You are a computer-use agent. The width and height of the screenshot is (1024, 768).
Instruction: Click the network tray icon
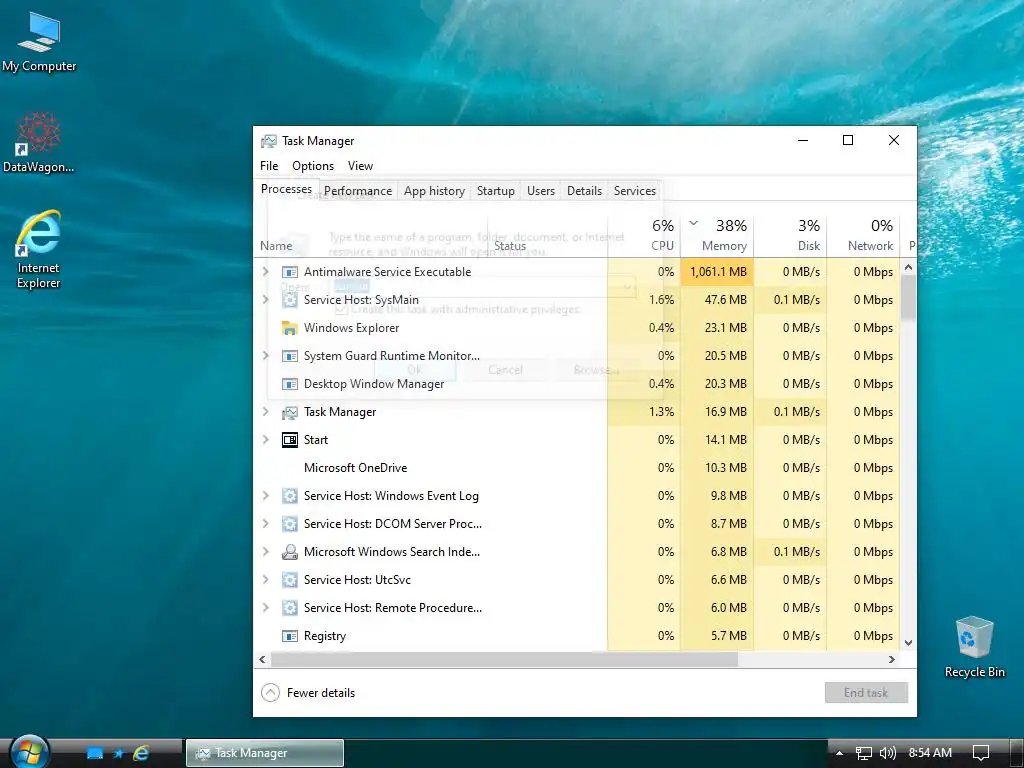point(863,753)
